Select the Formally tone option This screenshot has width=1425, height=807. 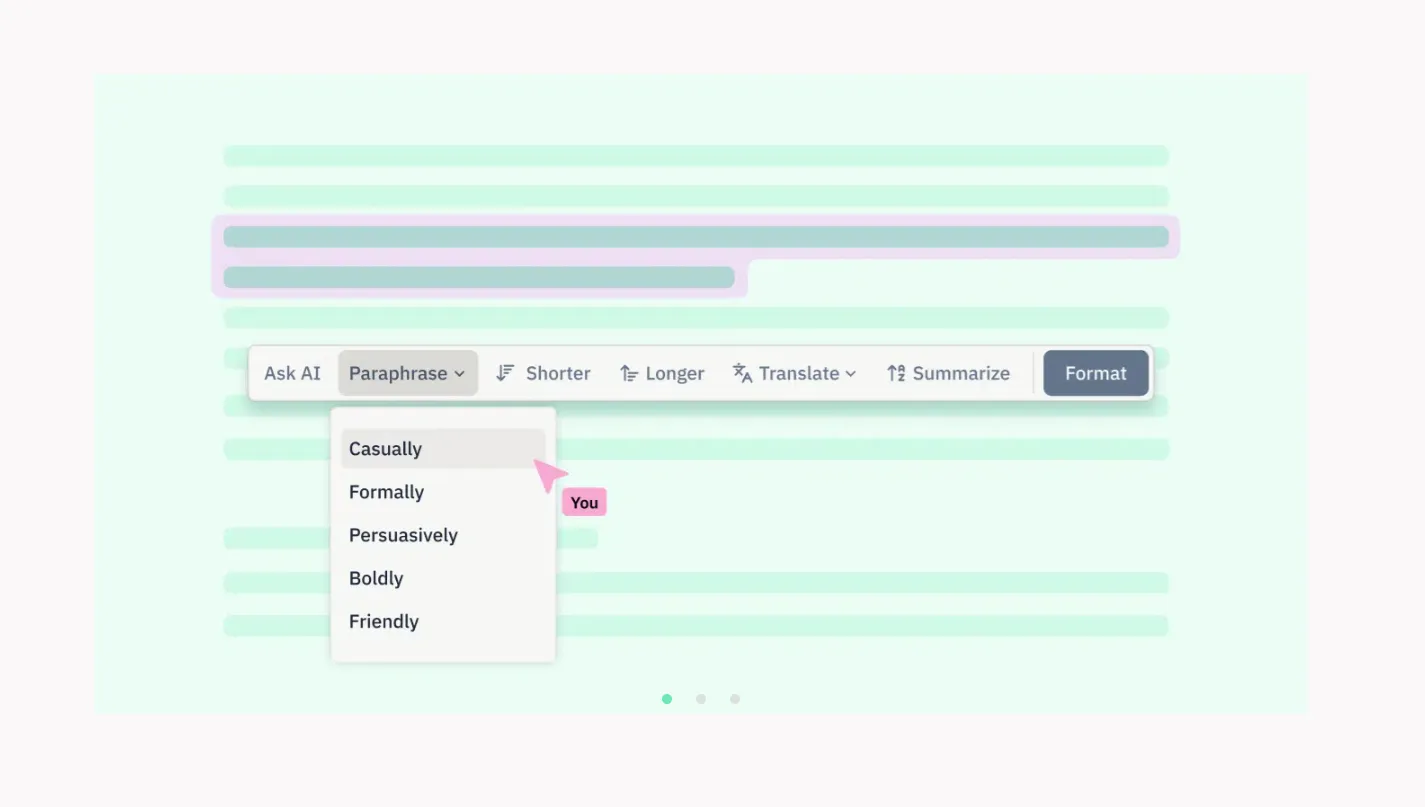386,491
